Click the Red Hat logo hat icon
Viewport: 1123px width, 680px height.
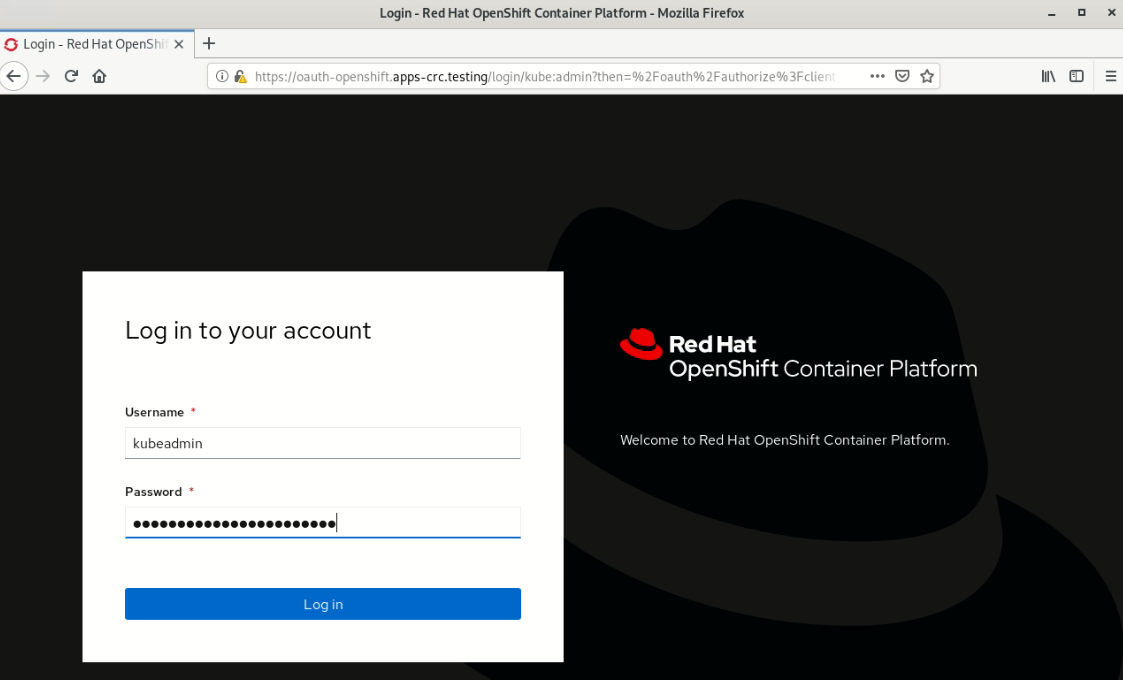pos(641,344)
